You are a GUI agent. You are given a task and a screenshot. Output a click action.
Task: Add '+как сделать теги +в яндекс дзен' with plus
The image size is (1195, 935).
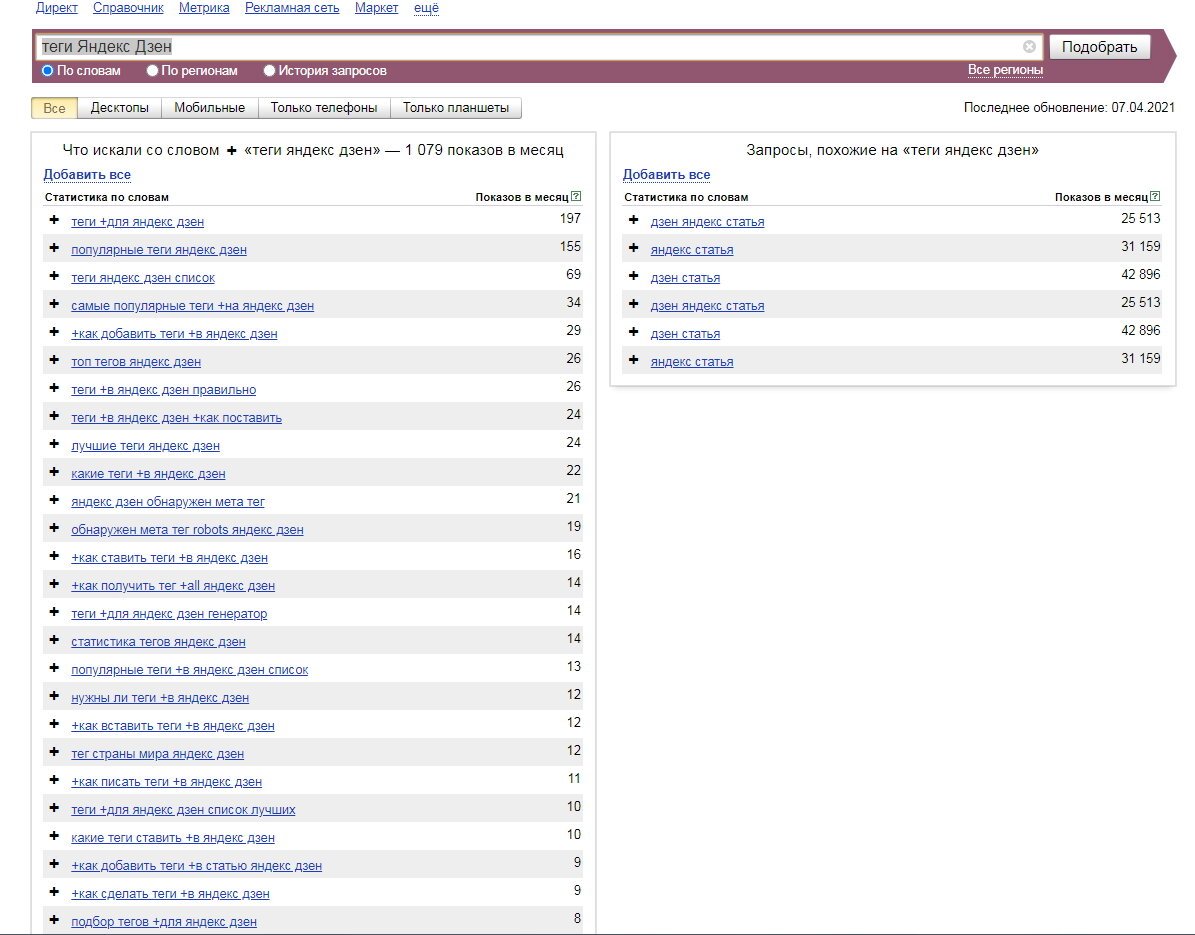point(54,892)
